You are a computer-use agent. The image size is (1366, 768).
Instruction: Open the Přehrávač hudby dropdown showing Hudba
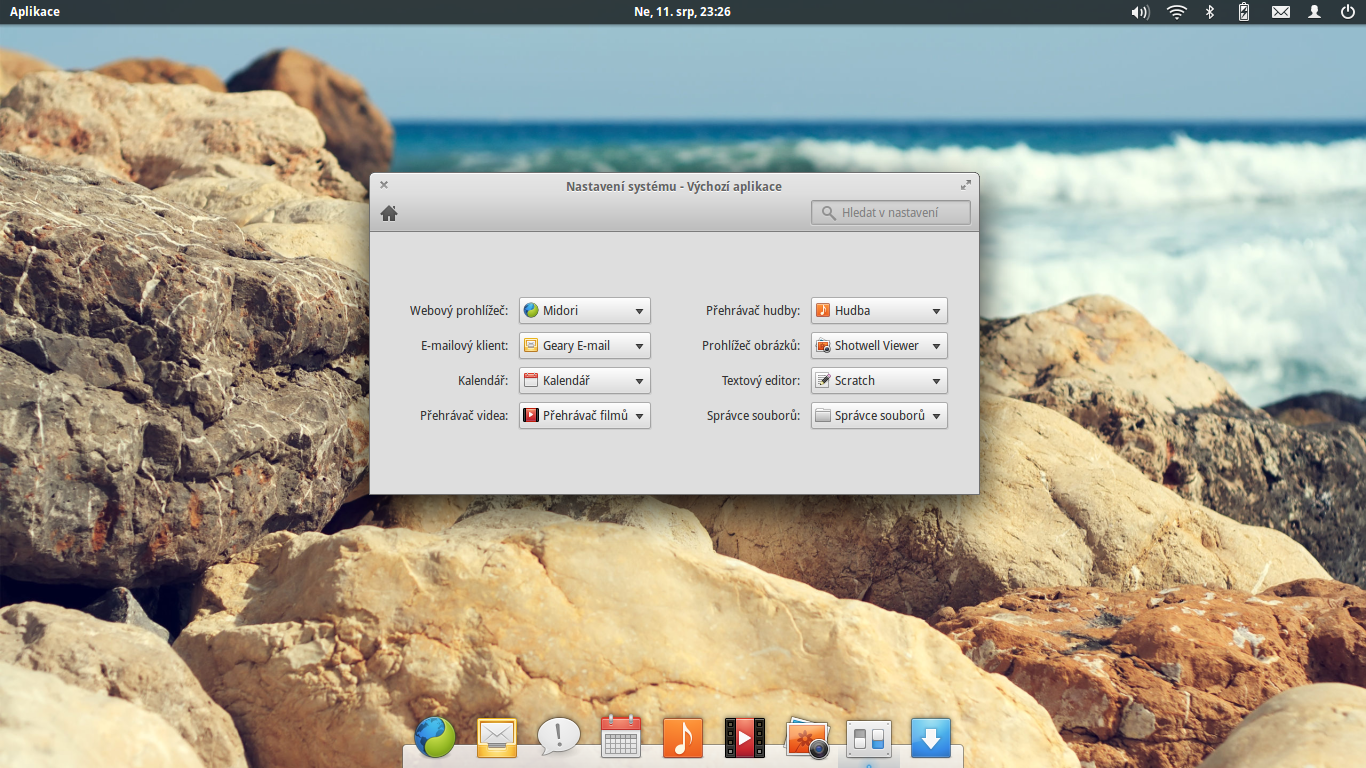[x=878, y=310]
